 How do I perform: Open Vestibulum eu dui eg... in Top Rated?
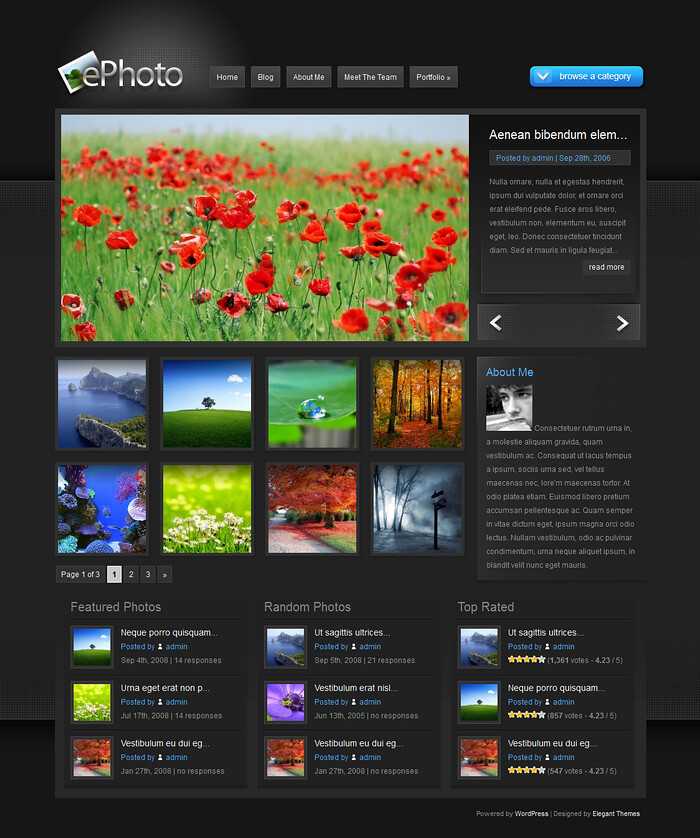pos(552,743)
